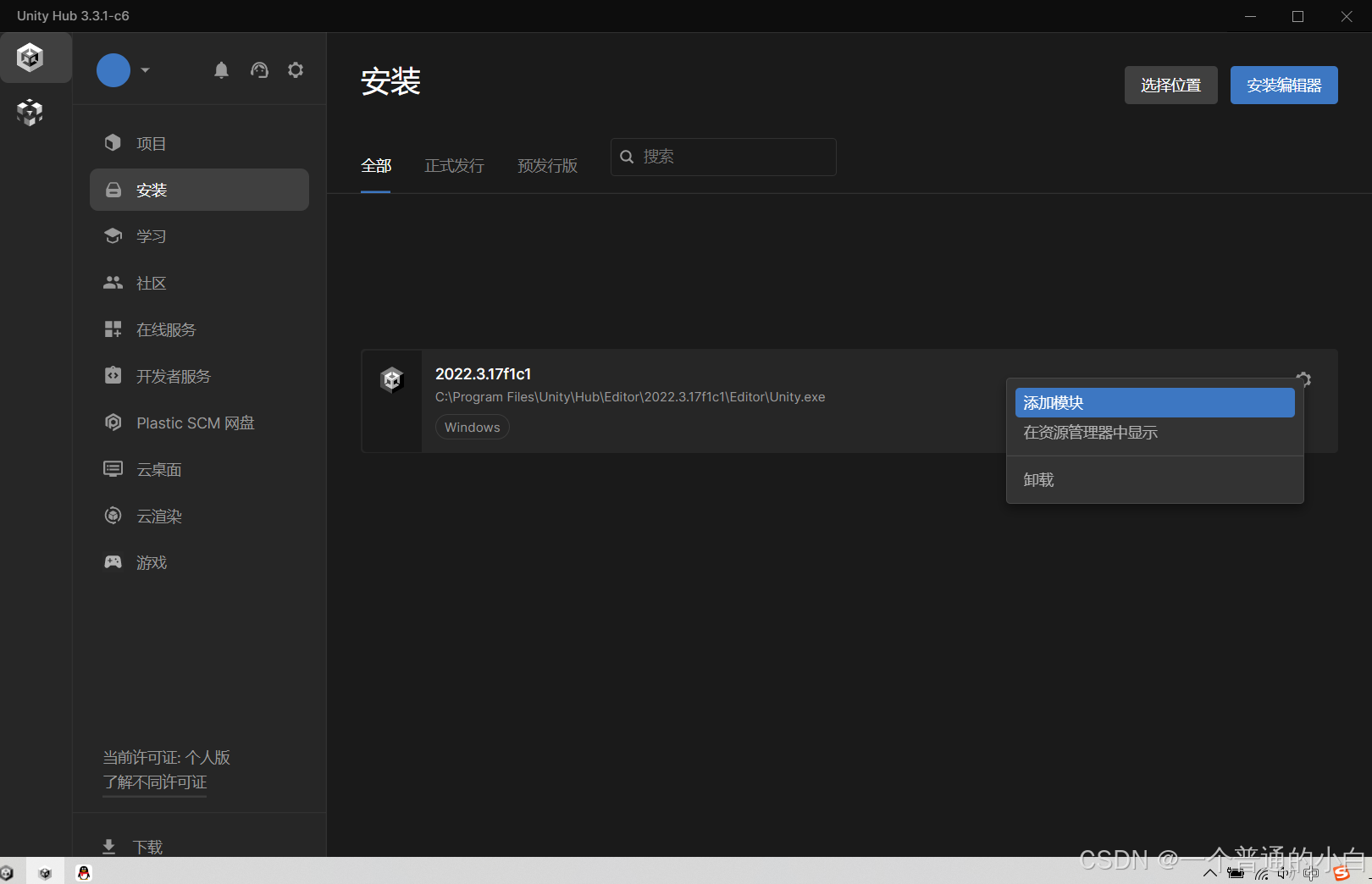This screenshot has width=1372, height=884.
Task: Click the 搜索 input field
Action: tap(723, 157)
